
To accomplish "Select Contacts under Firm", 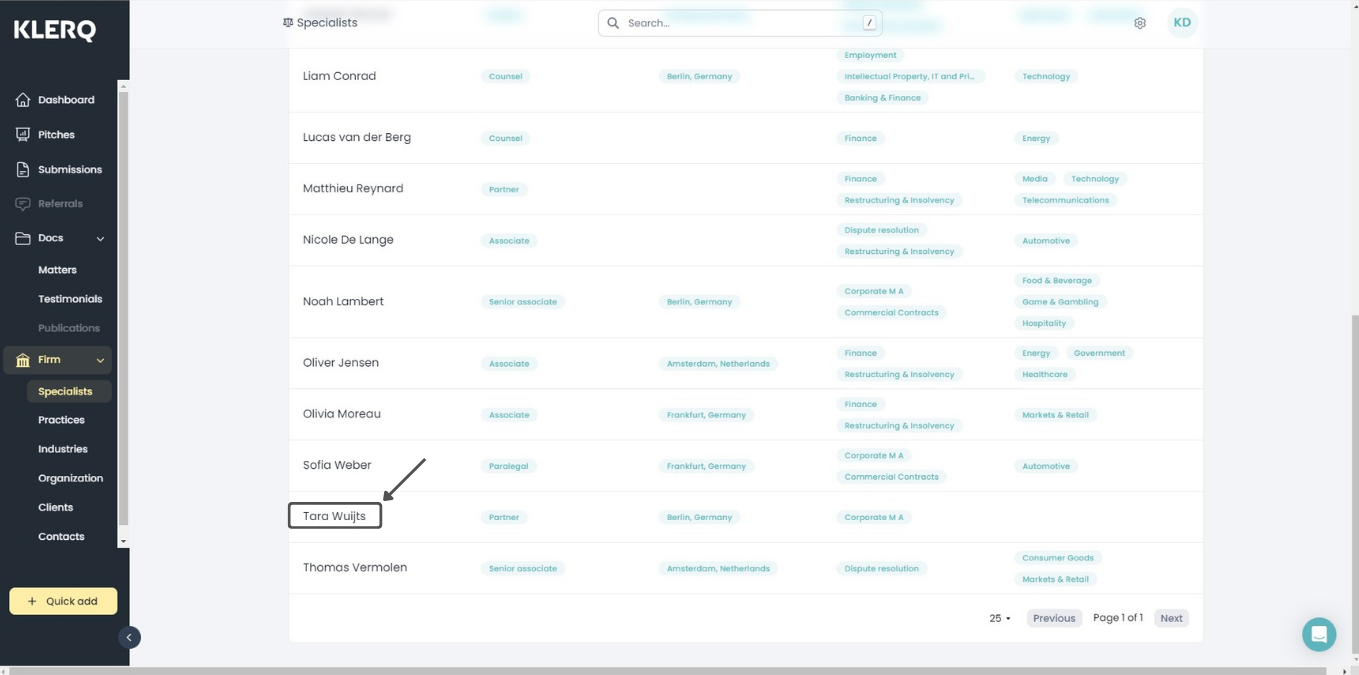I will pos(61,537).
